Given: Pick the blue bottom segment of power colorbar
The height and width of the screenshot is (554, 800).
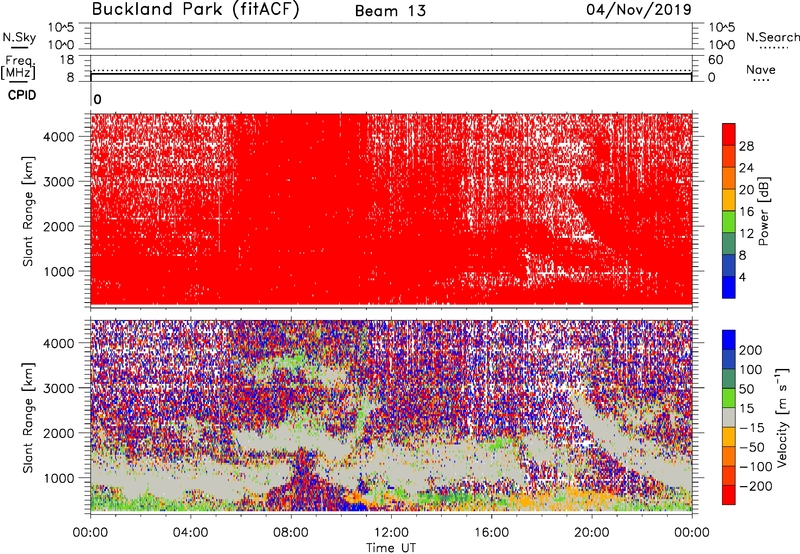Looking at the screenshot, I should click(729, 287).
